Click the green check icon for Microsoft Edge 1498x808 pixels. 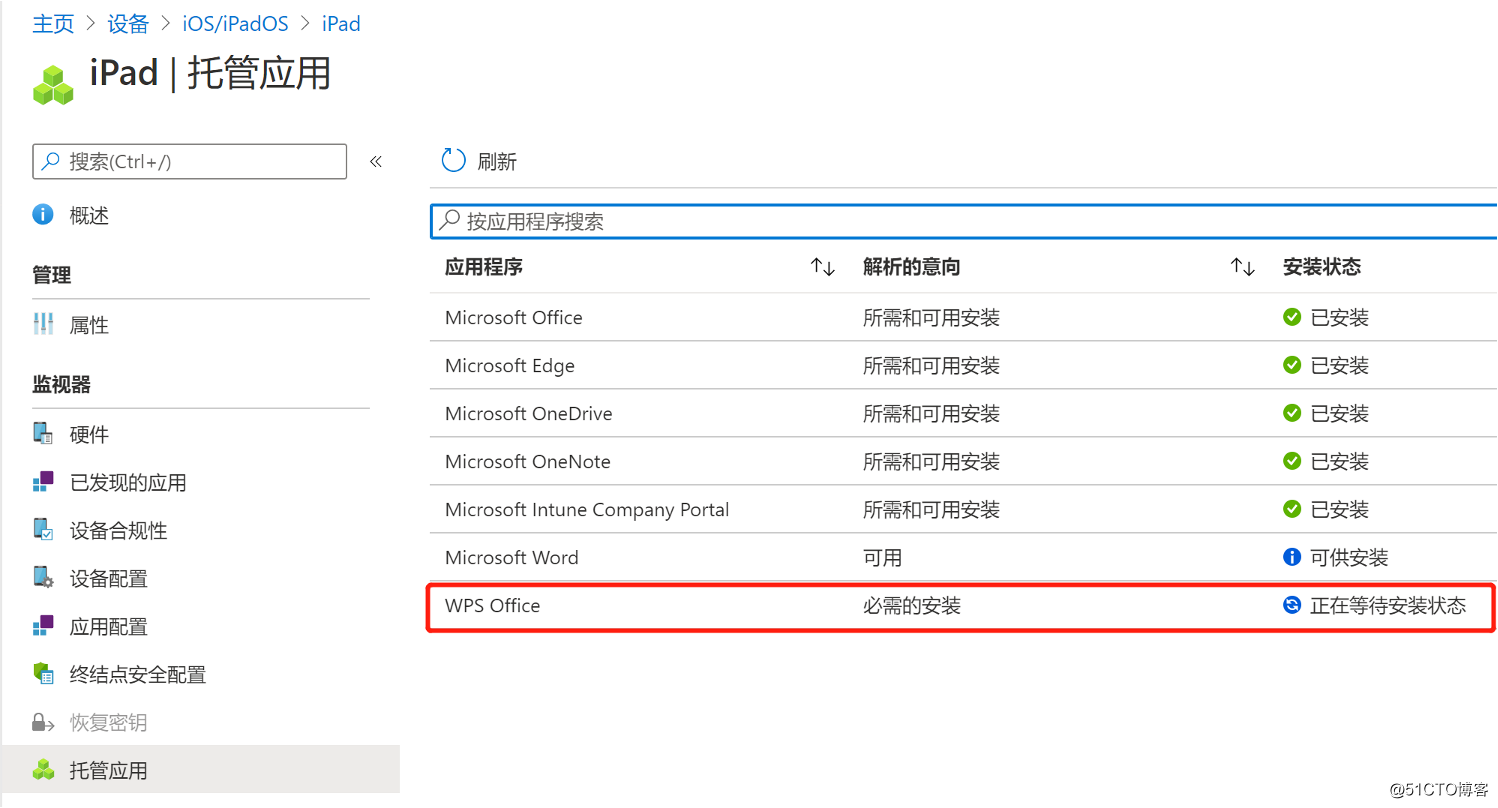point(1292,365)
